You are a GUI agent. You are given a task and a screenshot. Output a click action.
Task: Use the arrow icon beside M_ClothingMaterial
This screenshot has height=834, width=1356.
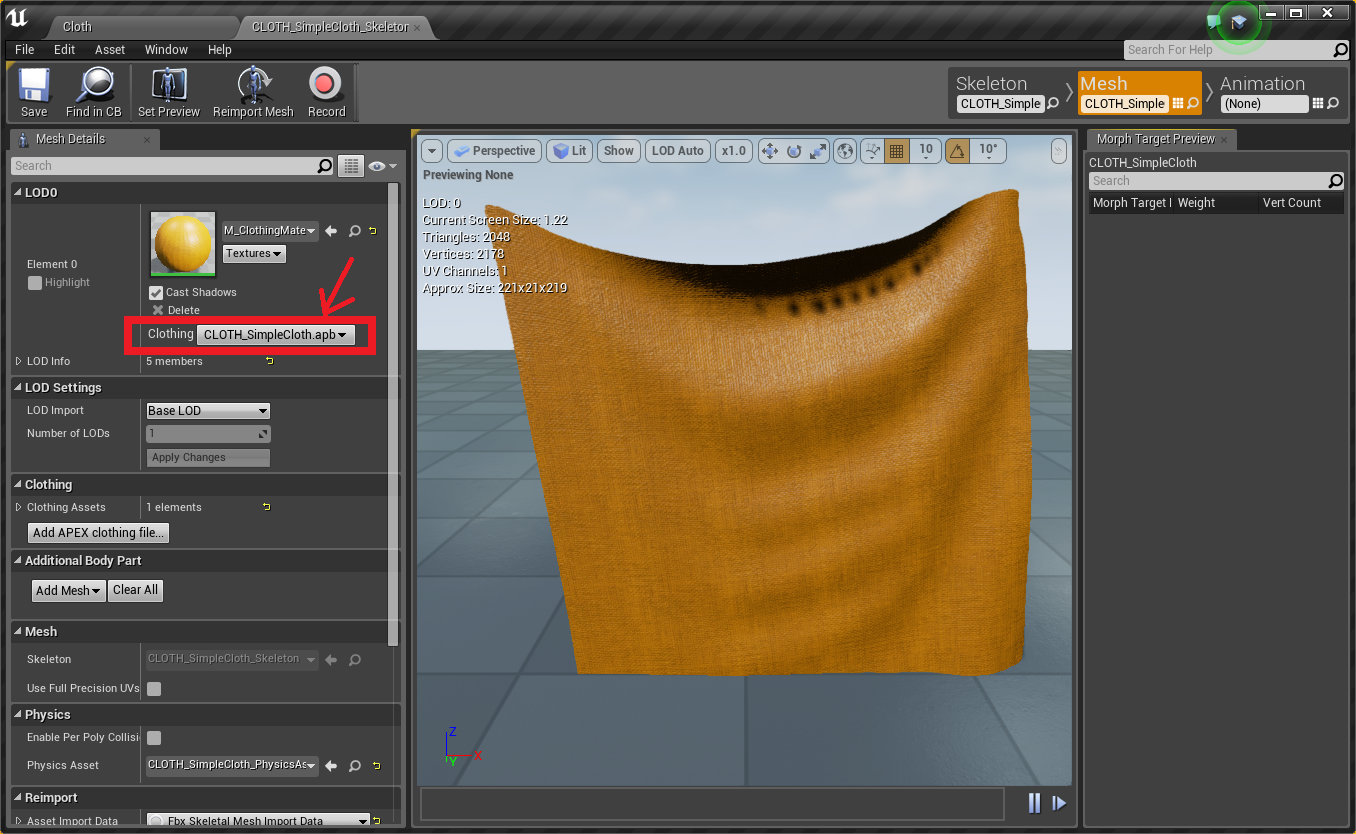click(x=332, y=231)
